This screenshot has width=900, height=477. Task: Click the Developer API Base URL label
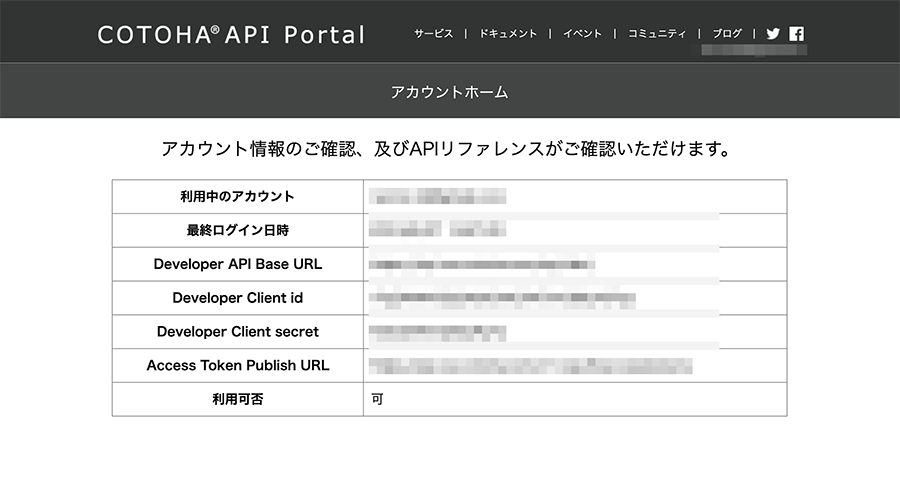(237, 264)
